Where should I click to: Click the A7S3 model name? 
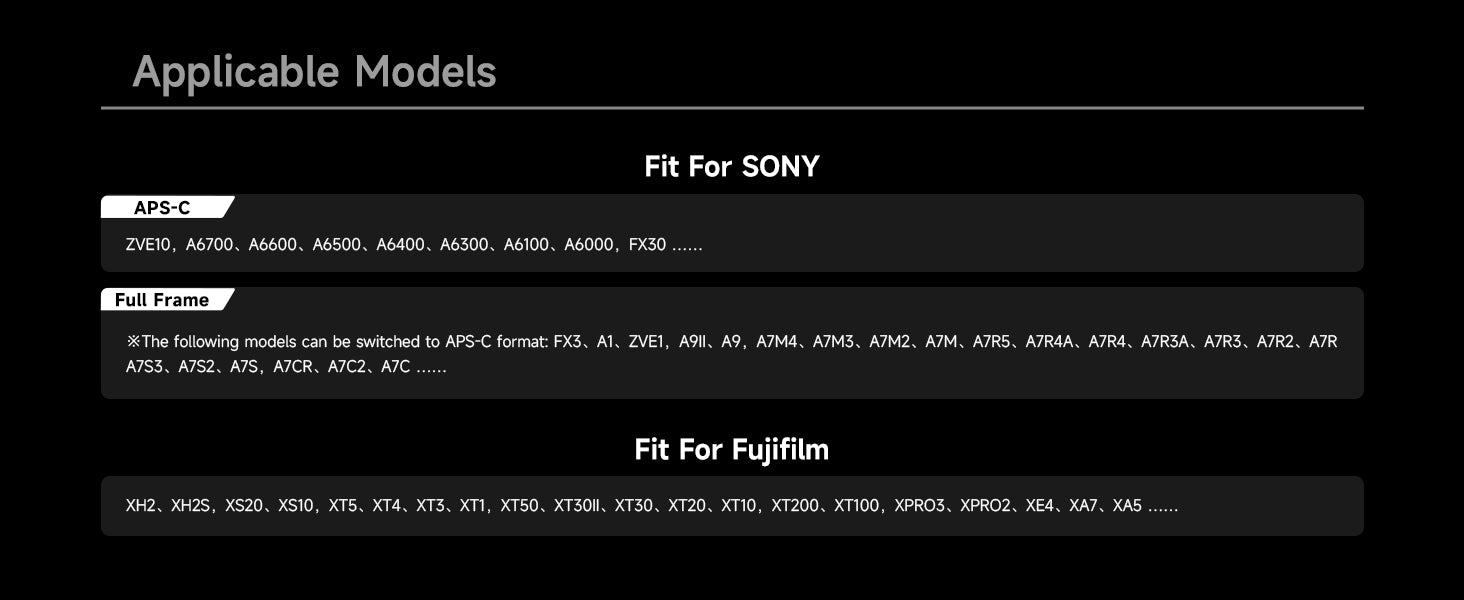[144, 367]
